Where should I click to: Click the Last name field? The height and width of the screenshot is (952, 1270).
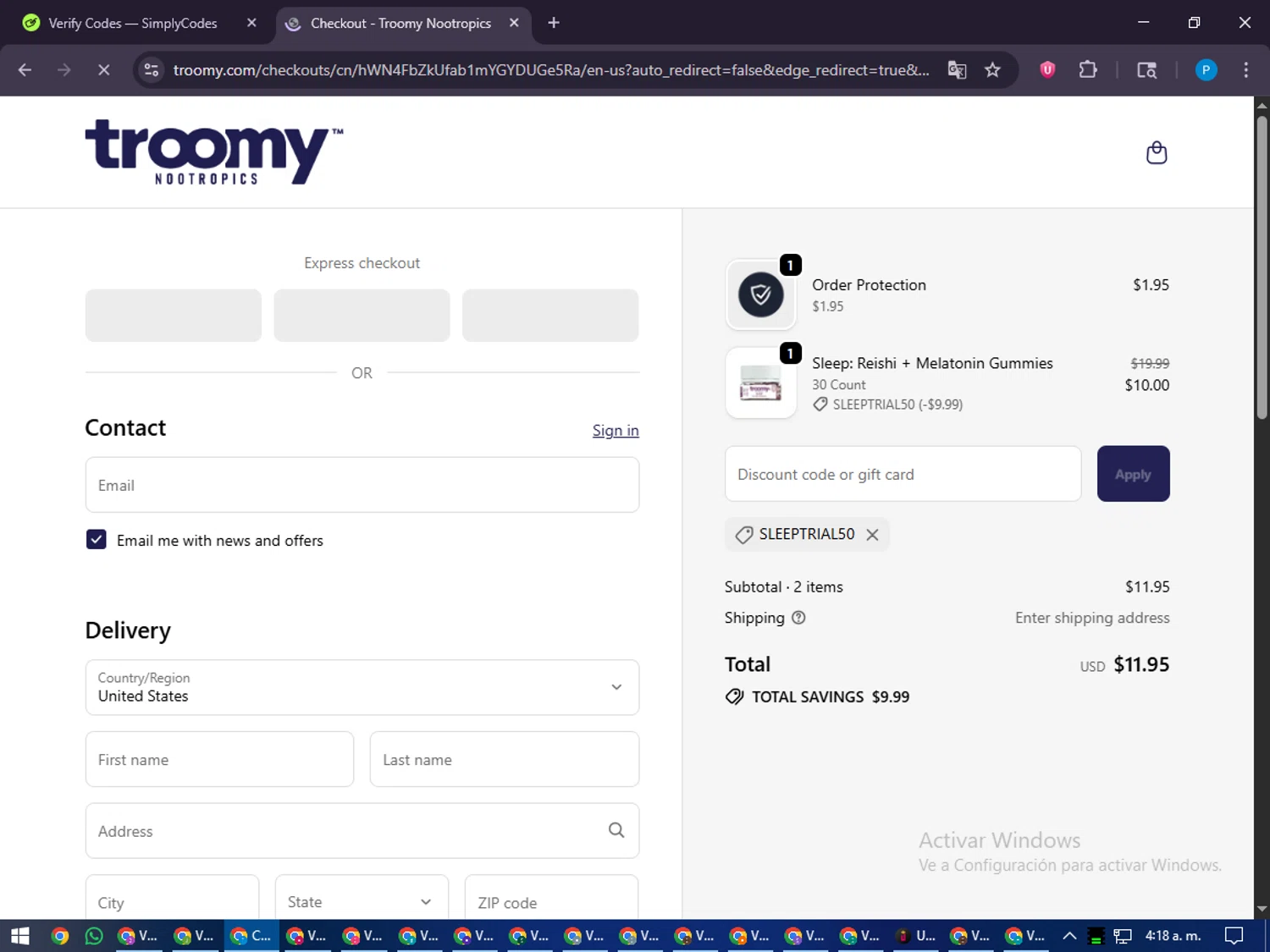tap(505, 759)
